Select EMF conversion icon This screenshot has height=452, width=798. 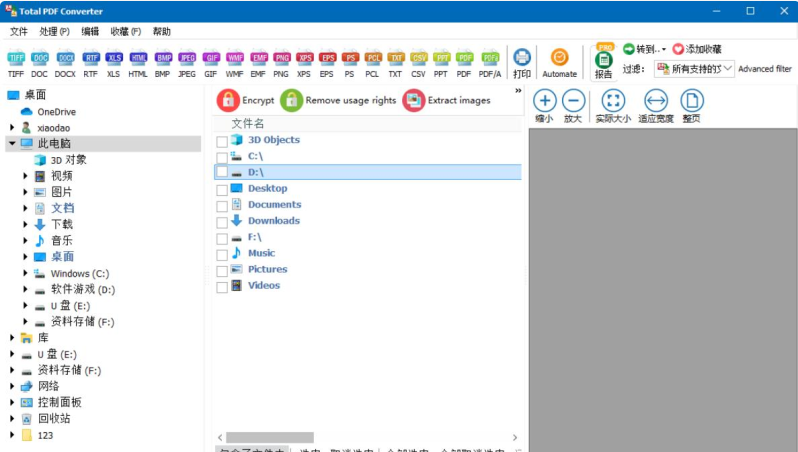(259, 64)
